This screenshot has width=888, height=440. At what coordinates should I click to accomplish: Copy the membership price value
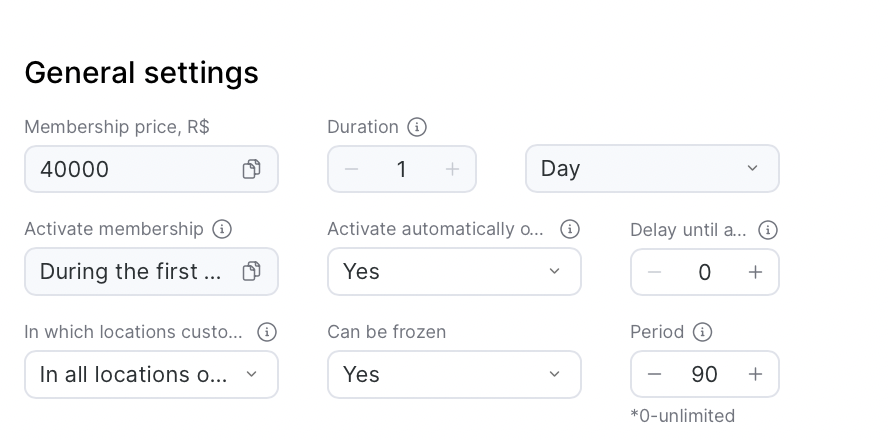pyautogui.click(x=251, y=169)
